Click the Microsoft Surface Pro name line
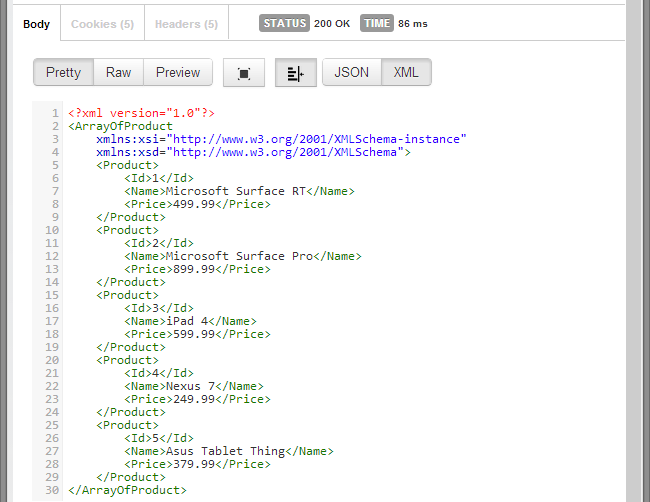Image resolution: width=650 pixels, height=502 pixels. (x=243, y=256)
